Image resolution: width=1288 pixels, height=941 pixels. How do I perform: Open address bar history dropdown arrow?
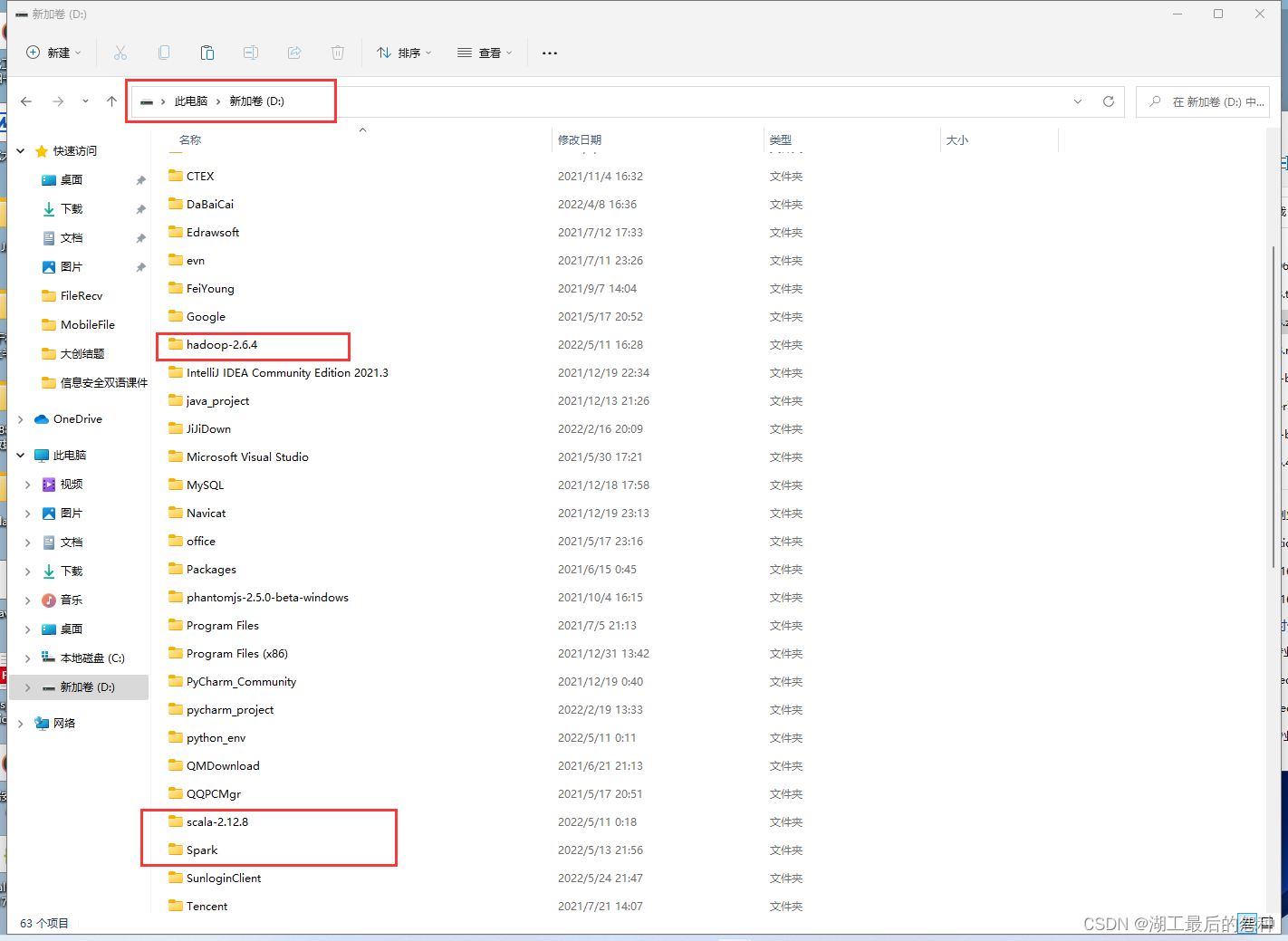[1078, 101]
